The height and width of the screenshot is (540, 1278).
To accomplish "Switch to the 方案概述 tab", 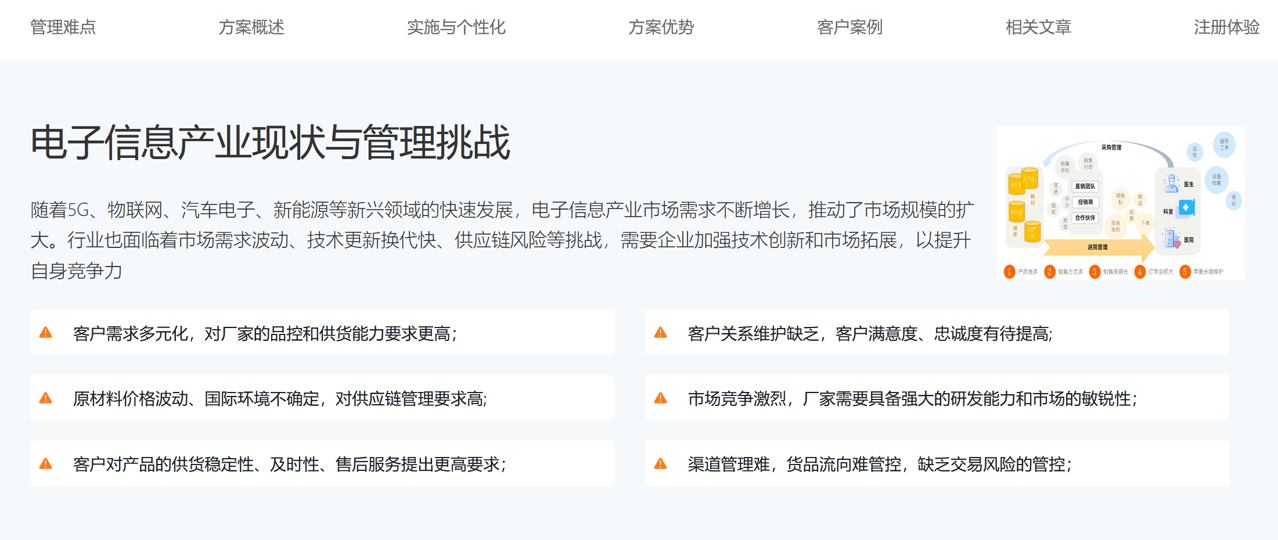I will (x=251, y=28).
